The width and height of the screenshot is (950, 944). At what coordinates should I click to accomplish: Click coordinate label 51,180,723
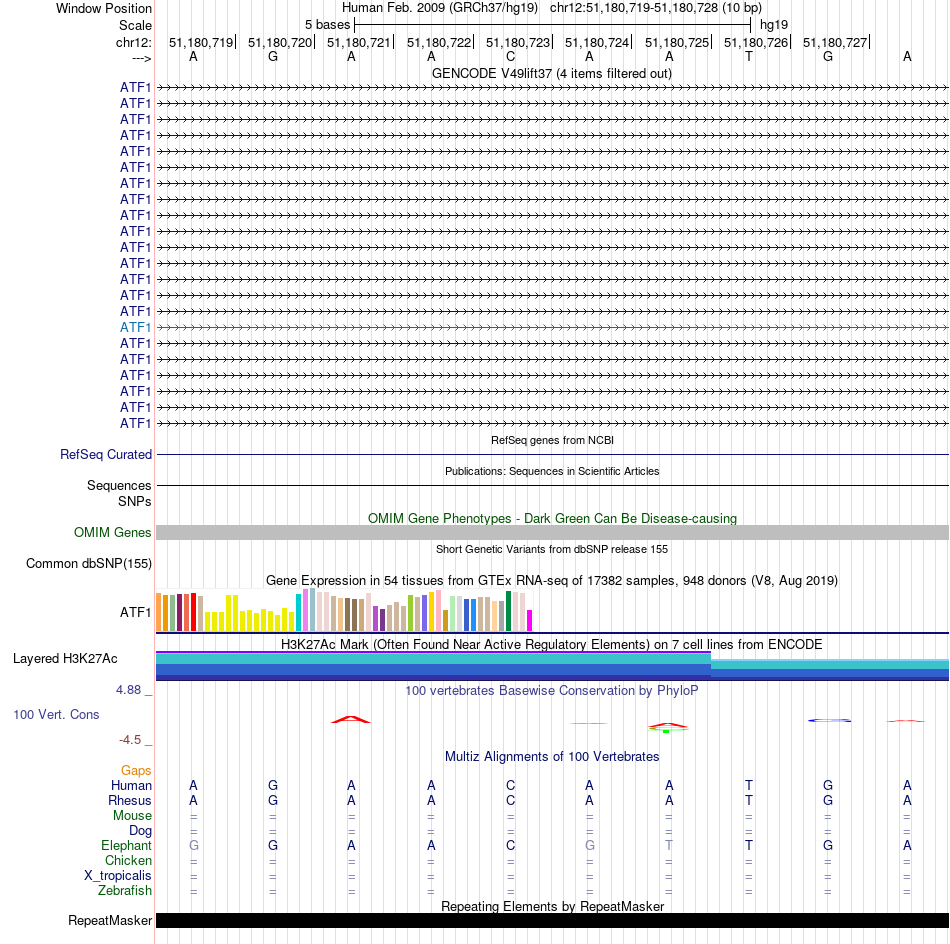click(518, 42)
